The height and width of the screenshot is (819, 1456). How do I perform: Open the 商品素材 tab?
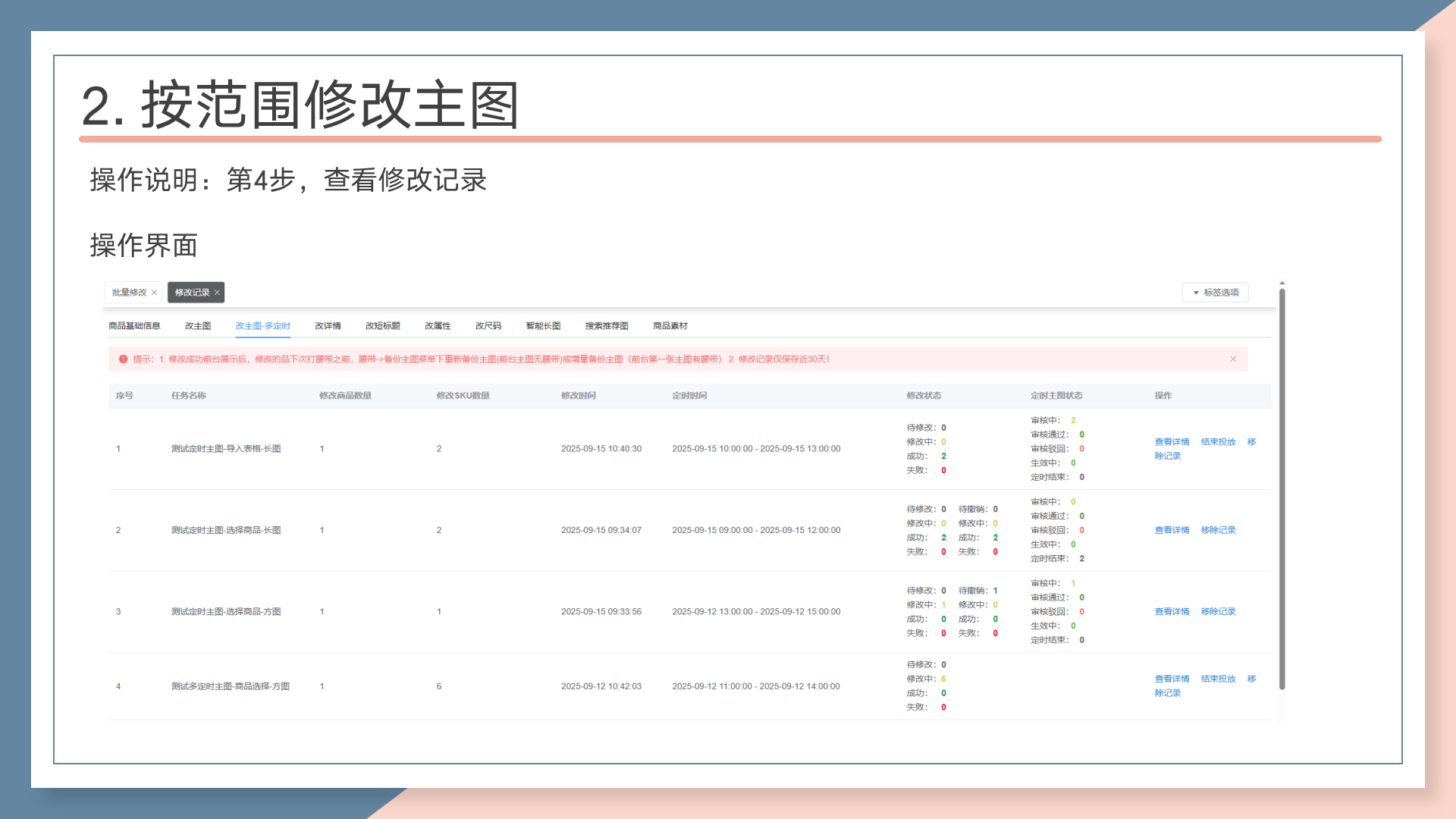(x=670, y=326)
